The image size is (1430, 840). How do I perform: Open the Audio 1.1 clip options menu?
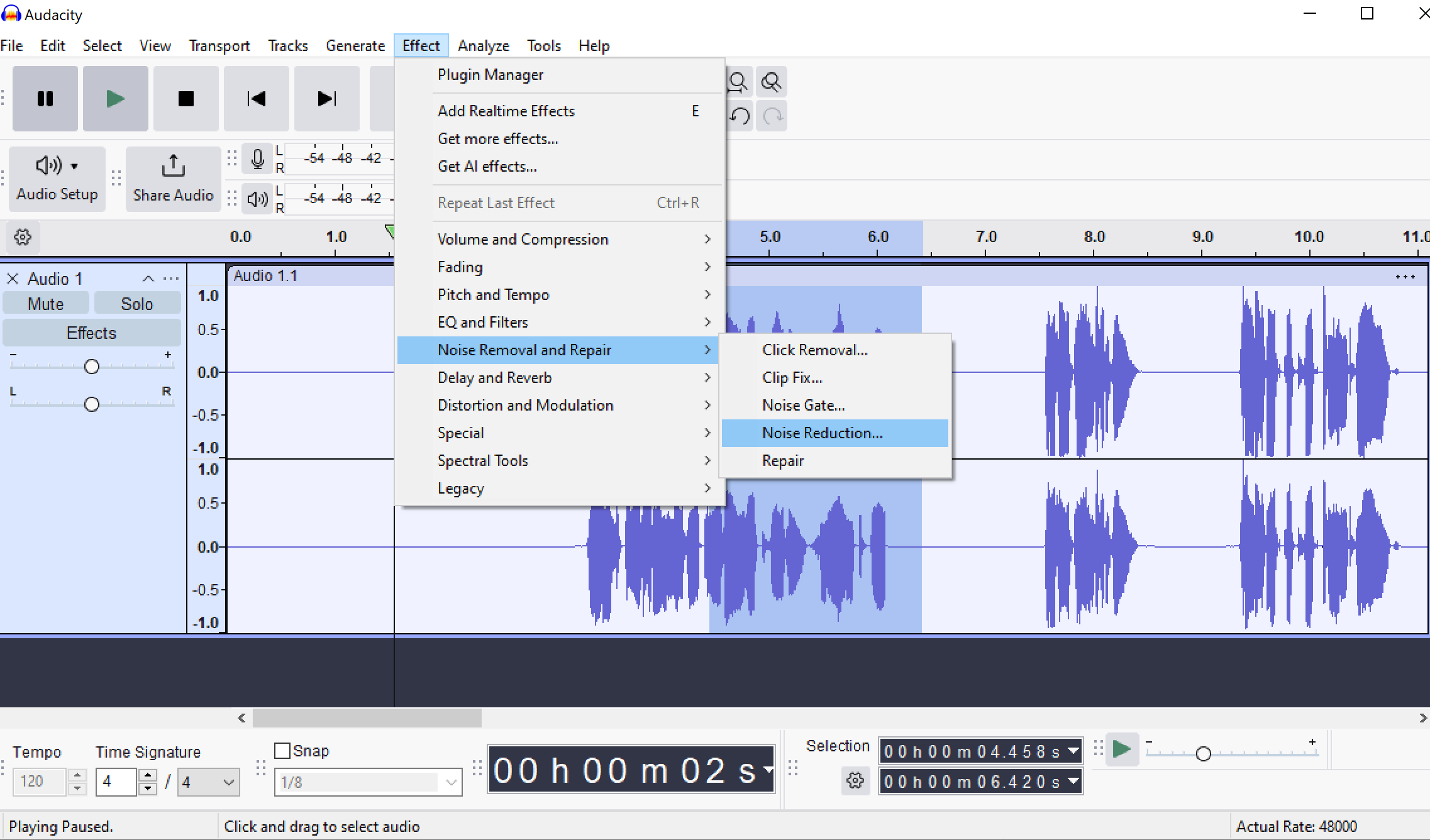1405,277
